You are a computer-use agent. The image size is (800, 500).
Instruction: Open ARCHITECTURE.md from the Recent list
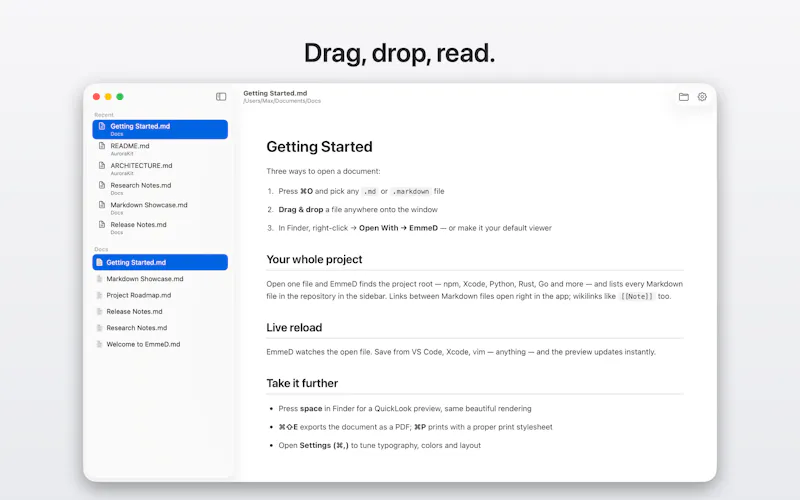pyautogui.click(x=160, y=168)
